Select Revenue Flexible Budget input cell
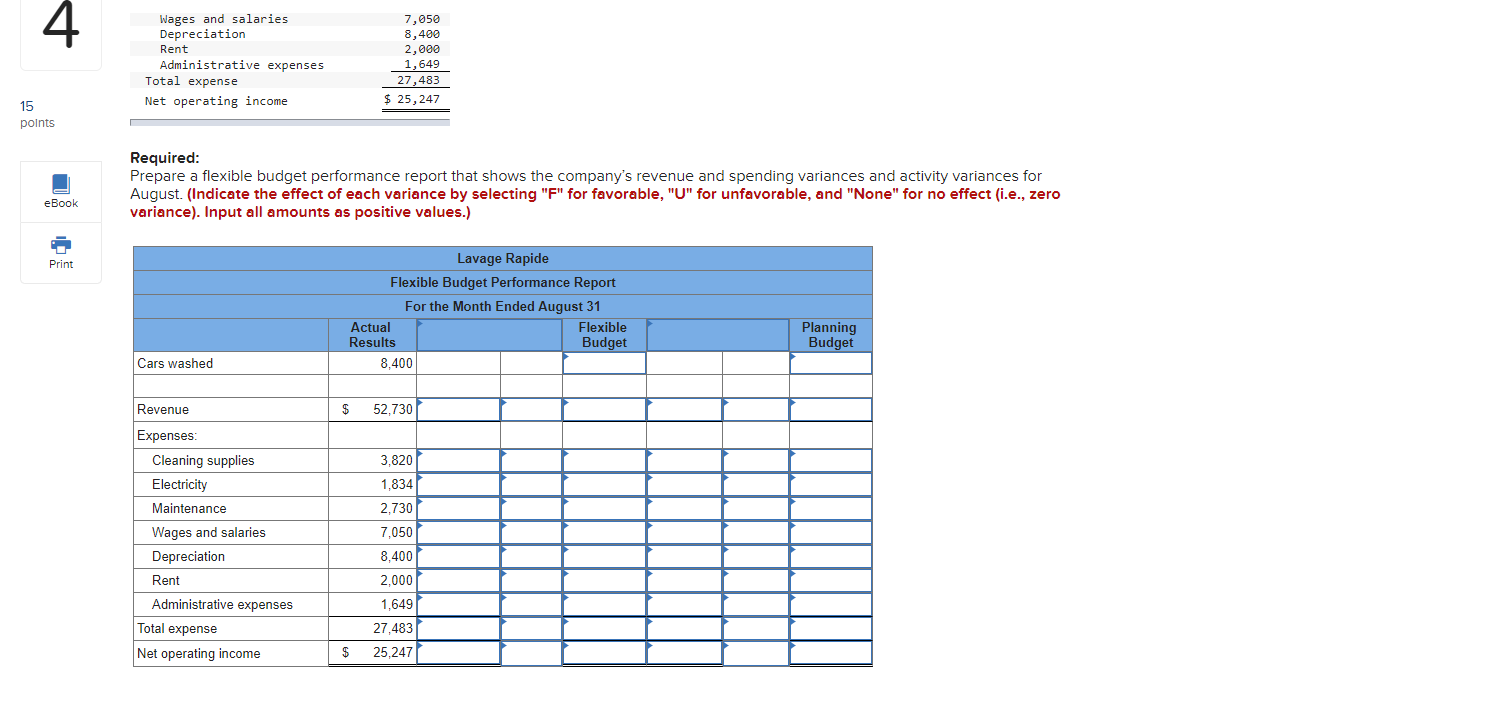This screenshot has height=707, width=1488. pos(604,409)
